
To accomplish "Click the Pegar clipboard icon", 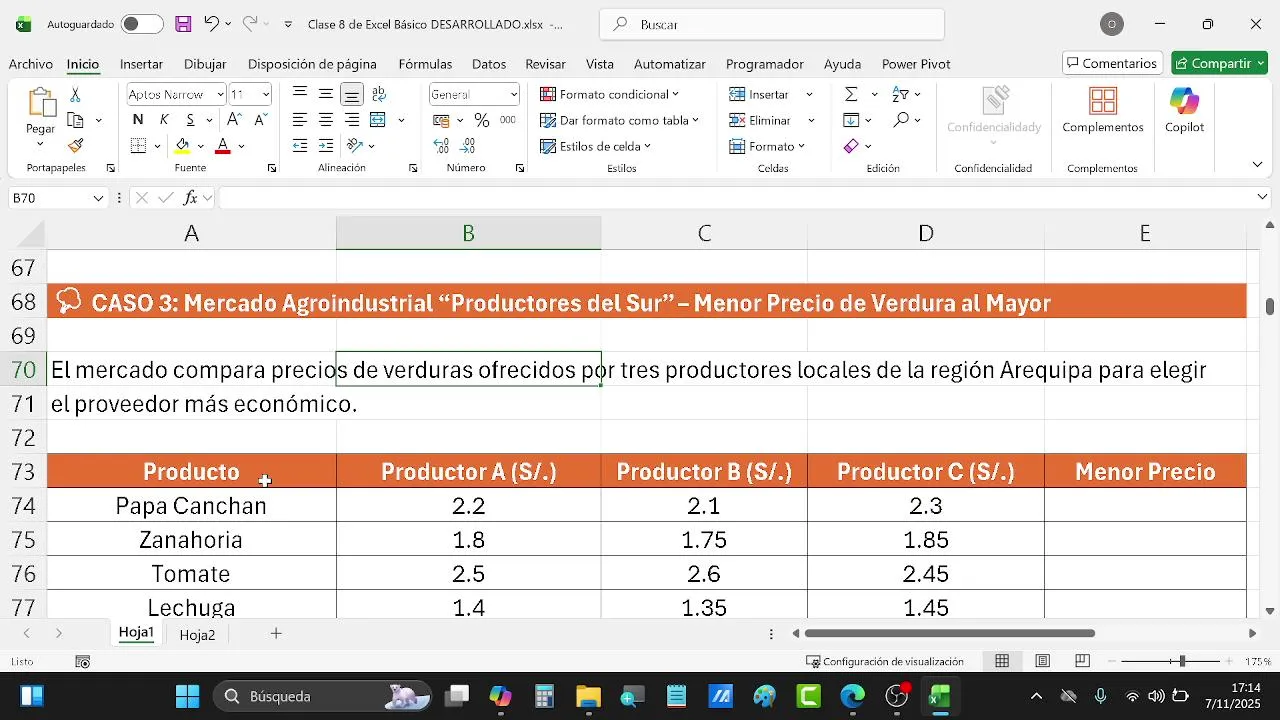I will tap(41, 103).
